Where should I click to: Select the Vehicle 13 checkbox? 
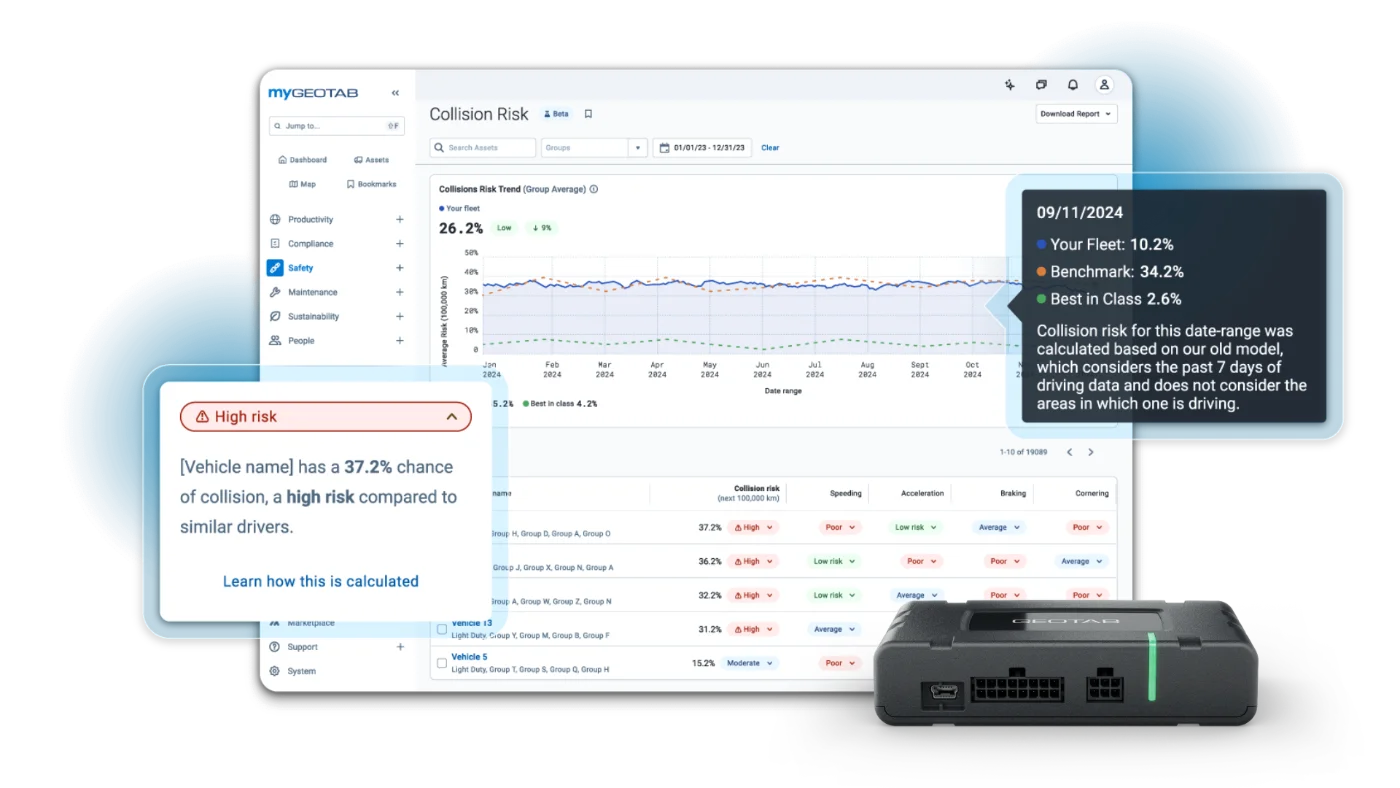pos(442,629)
